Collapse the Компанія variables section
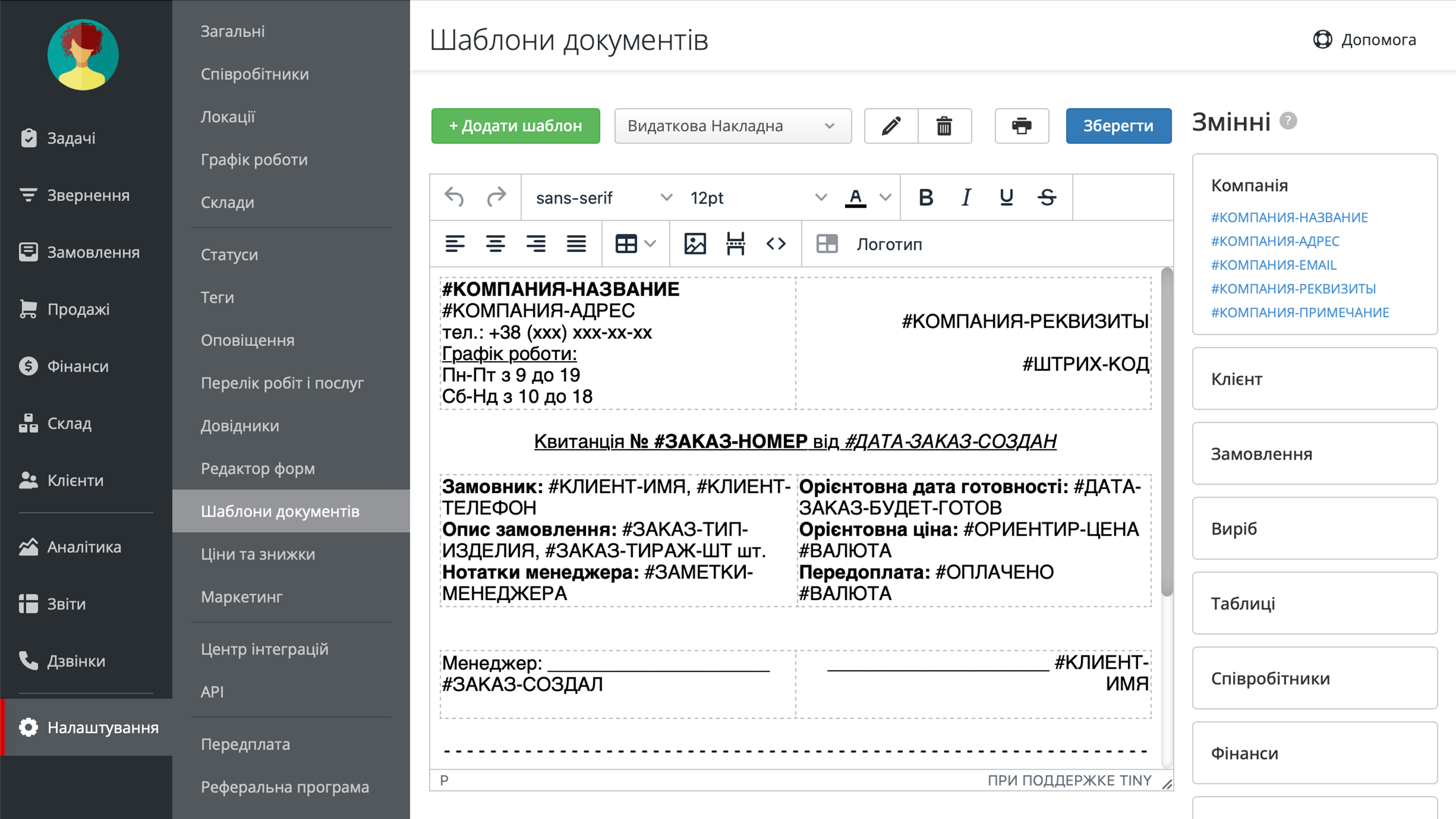Viewport: 1456px width, 819px height. pos(1249,185)
